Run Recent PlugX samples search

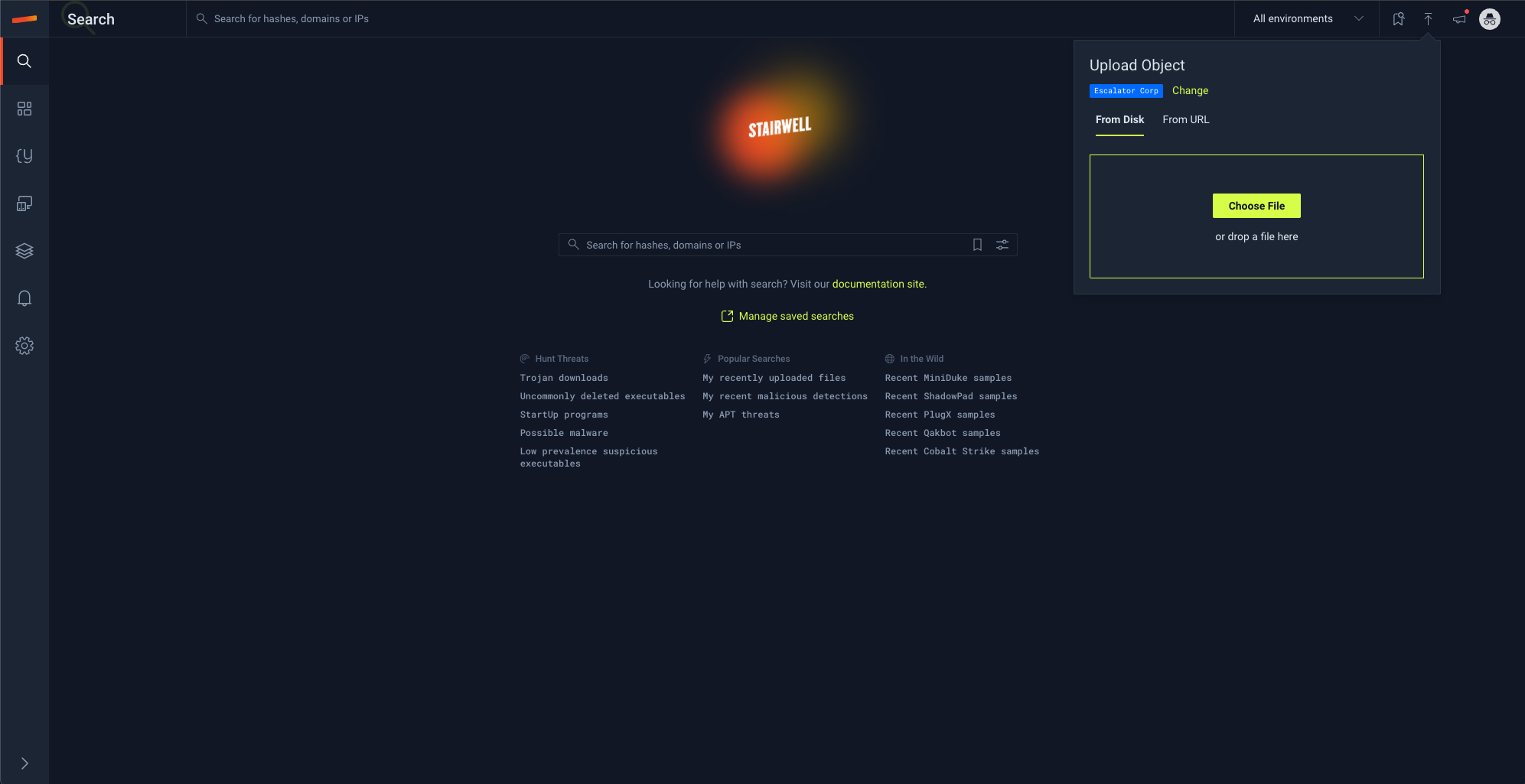pyautogui.click(x=940, y=415)
